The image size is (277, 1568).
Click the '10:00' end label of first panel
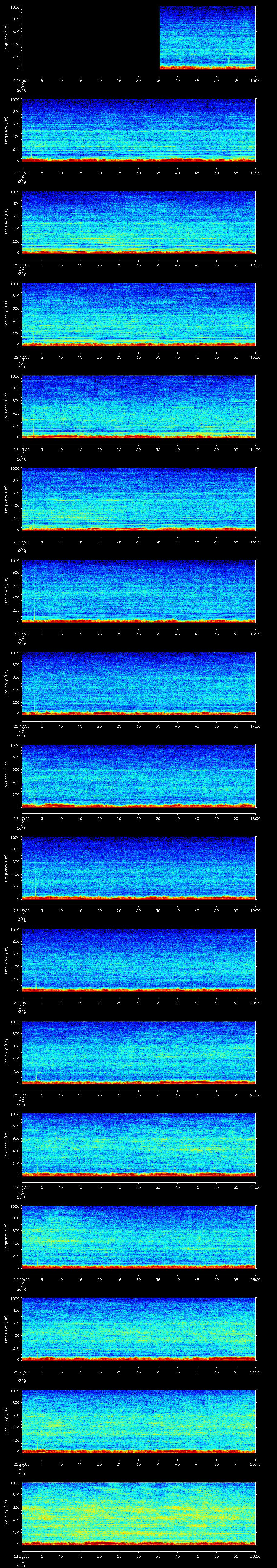[256, 80]
